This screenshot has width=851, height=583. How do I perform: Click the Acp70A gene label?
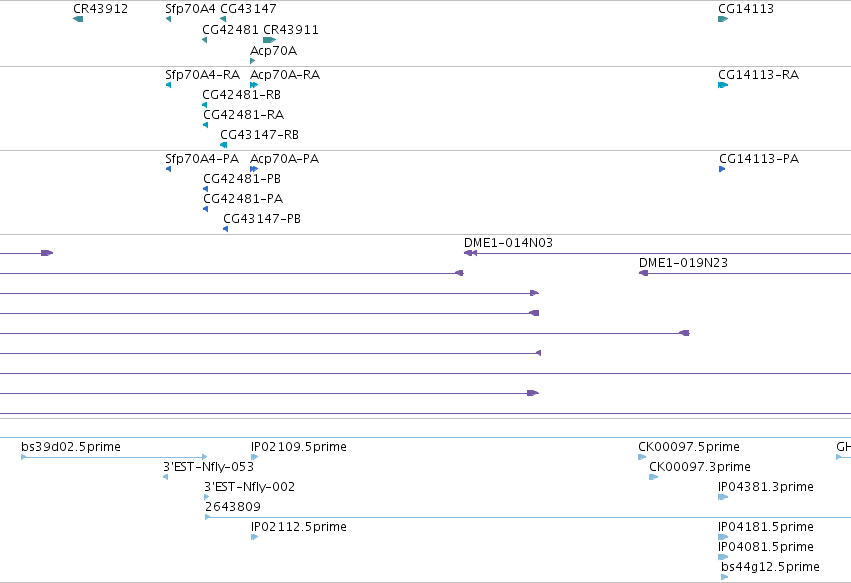point(273,51)
